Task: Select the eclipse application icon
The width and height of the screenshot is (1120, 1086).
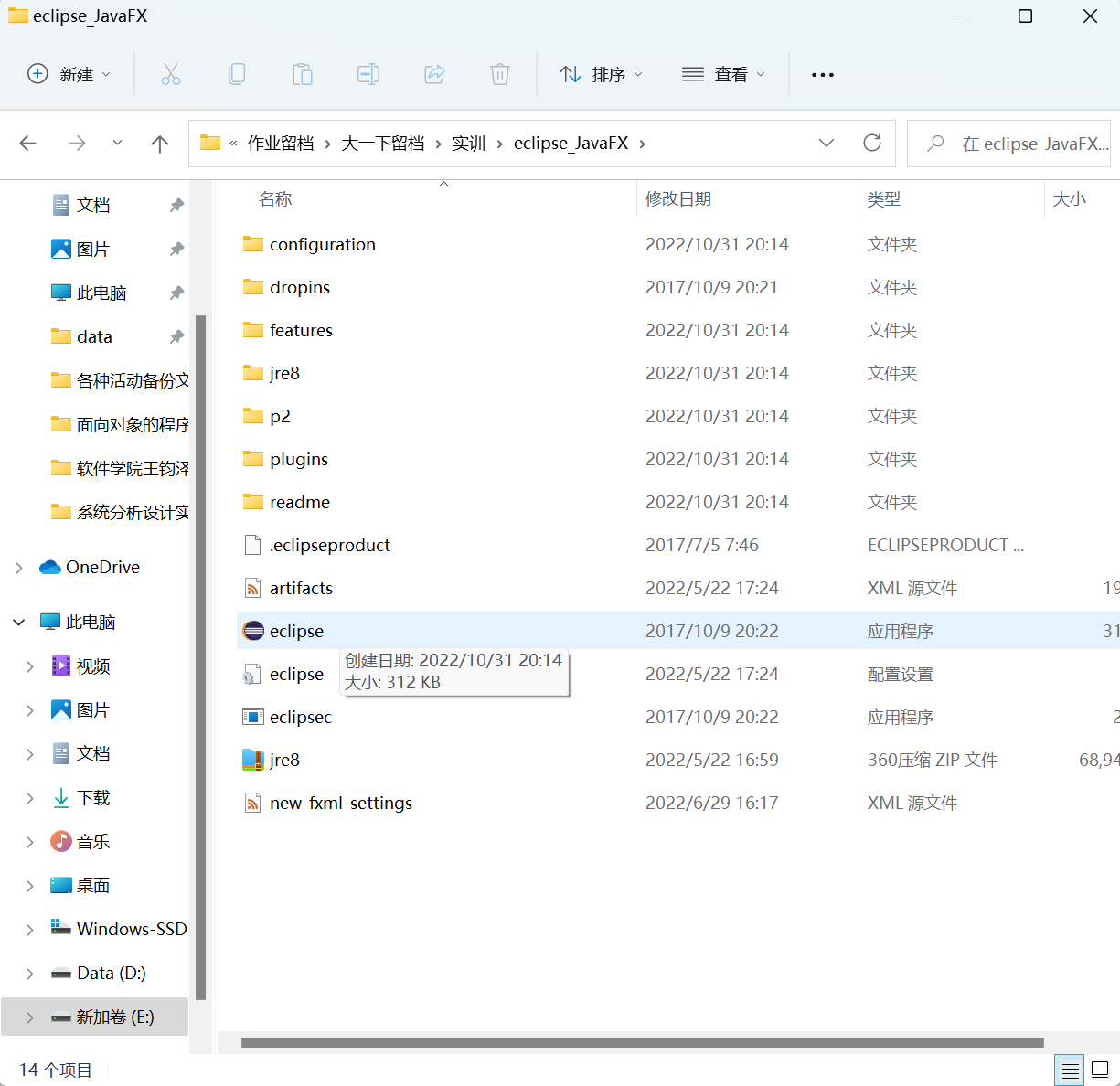Action: coord(252,631)
